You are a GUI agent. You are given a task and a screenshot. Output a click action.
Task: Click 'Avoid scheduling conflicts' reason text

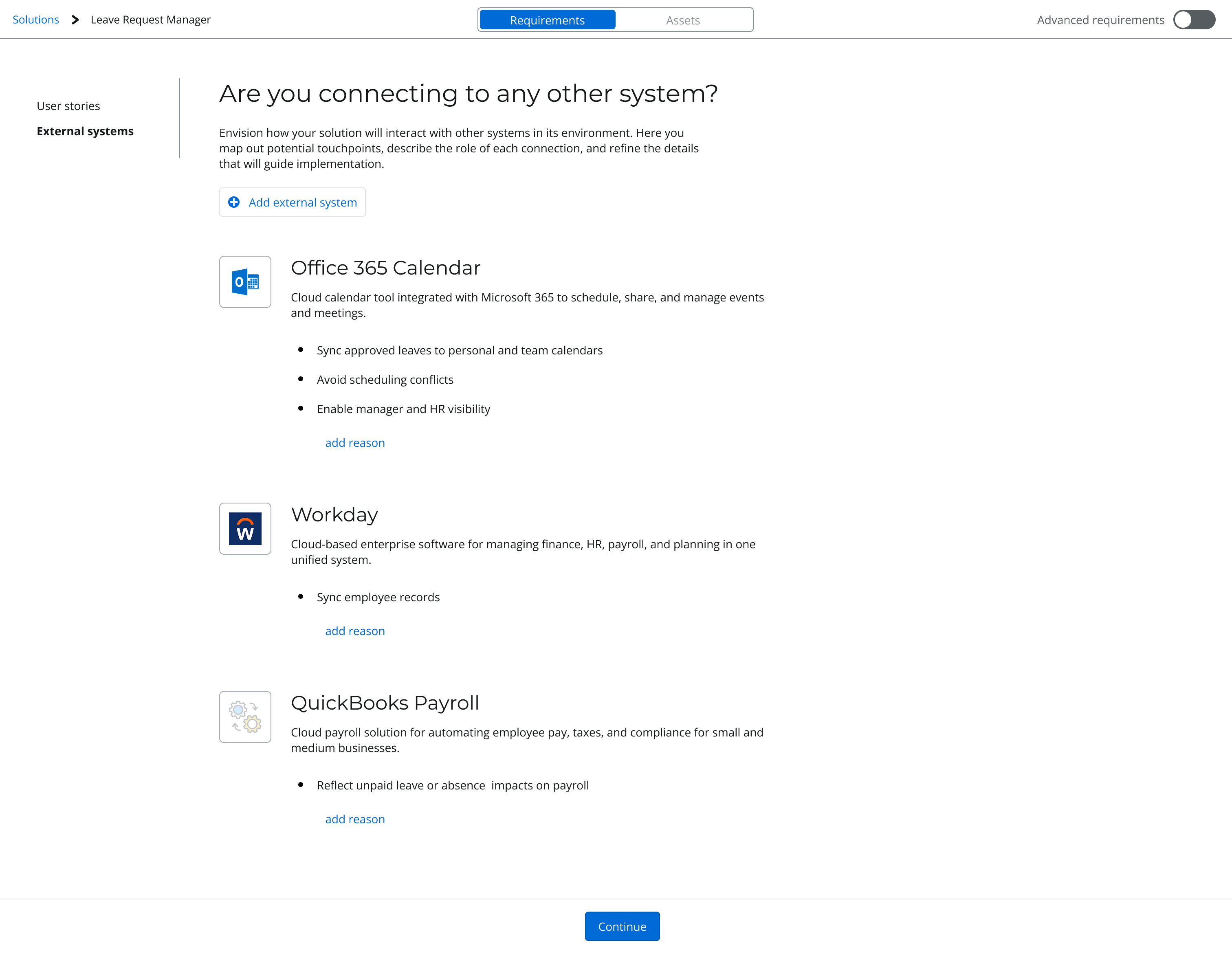(385, 380)
